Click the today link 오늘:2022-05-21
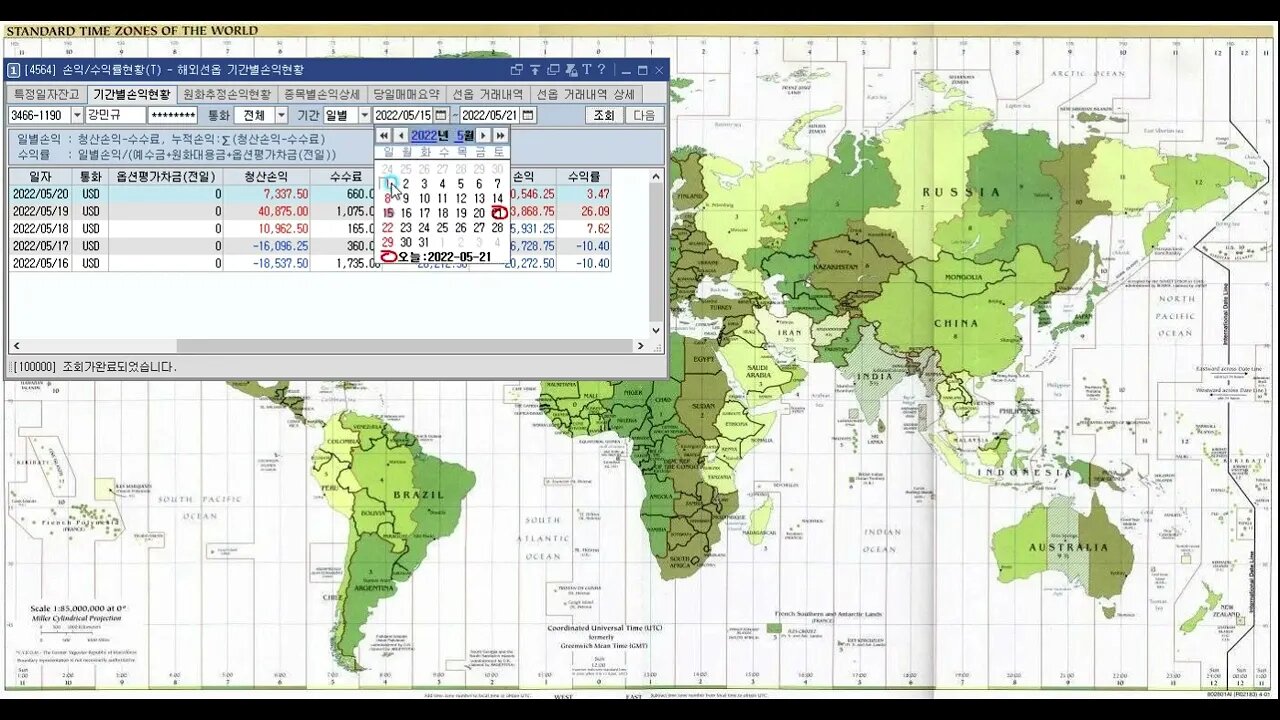The image size is (1280, 720). pyautogui.click(x=443, y=256)
